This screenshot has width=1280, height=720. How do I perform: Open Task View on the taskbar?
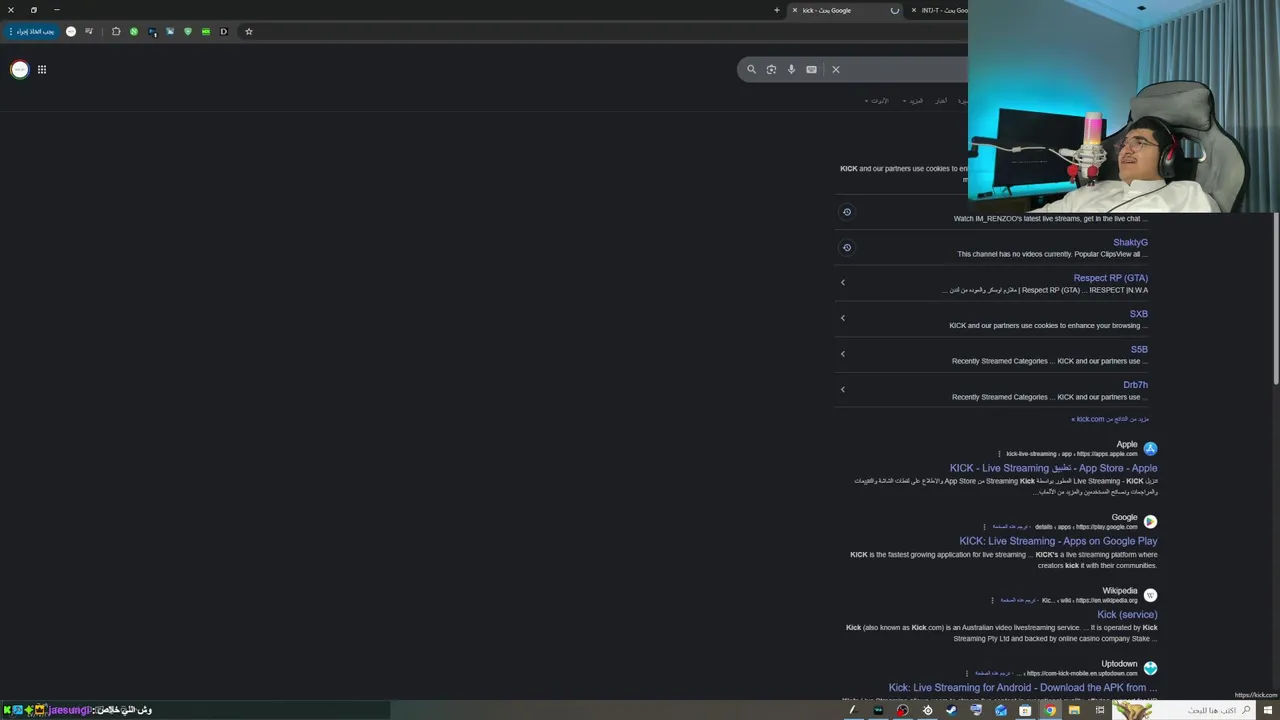(x=1100, y=710)
